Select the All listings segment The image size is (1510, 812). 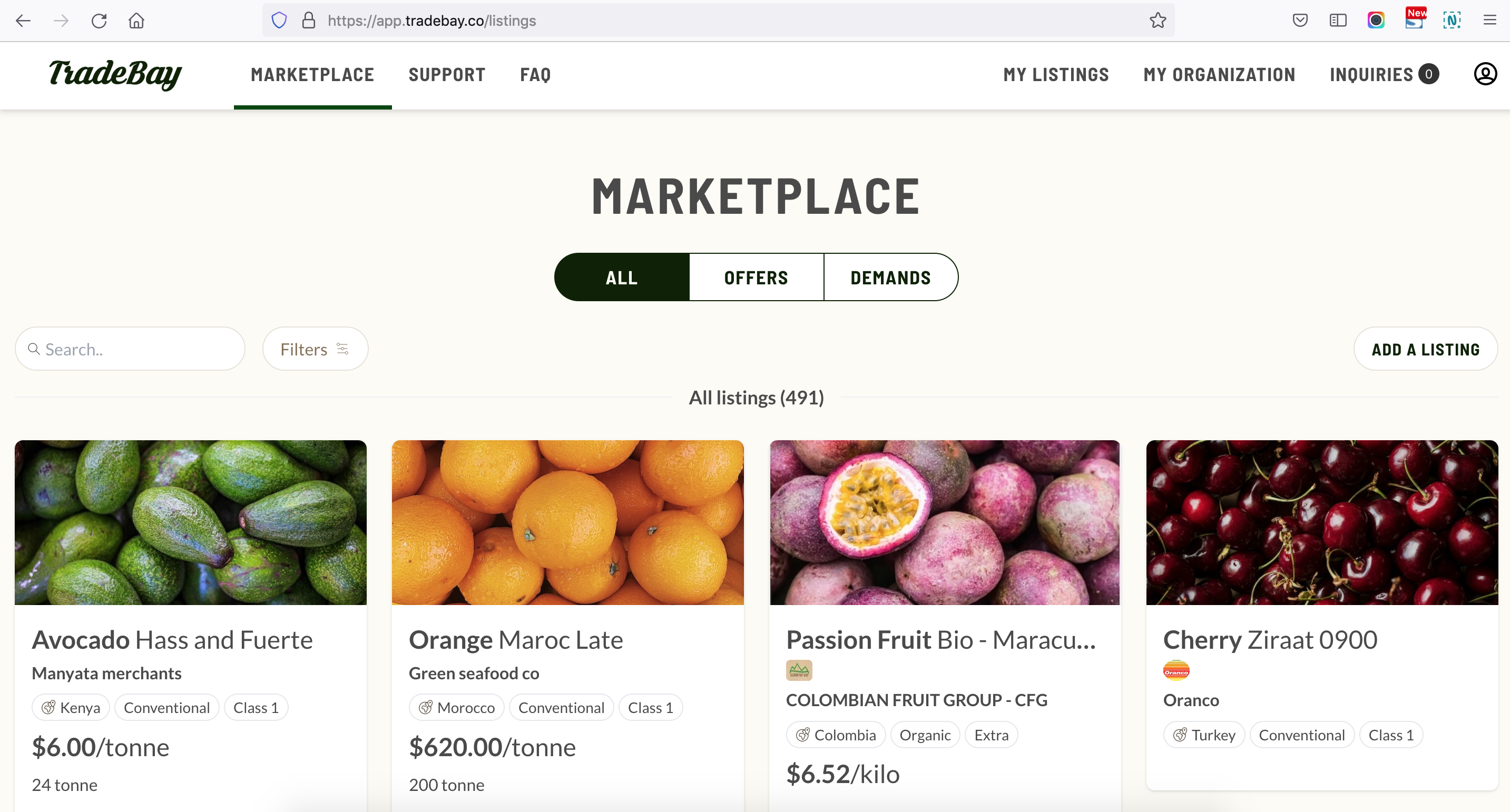622,277
